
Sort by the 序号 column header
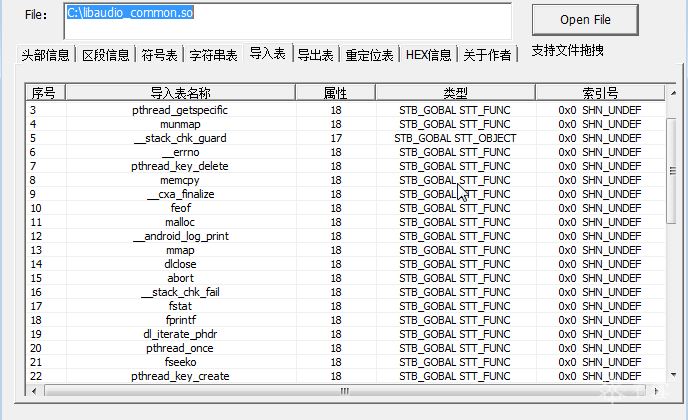pyautogui.click(x=46, y=93)
